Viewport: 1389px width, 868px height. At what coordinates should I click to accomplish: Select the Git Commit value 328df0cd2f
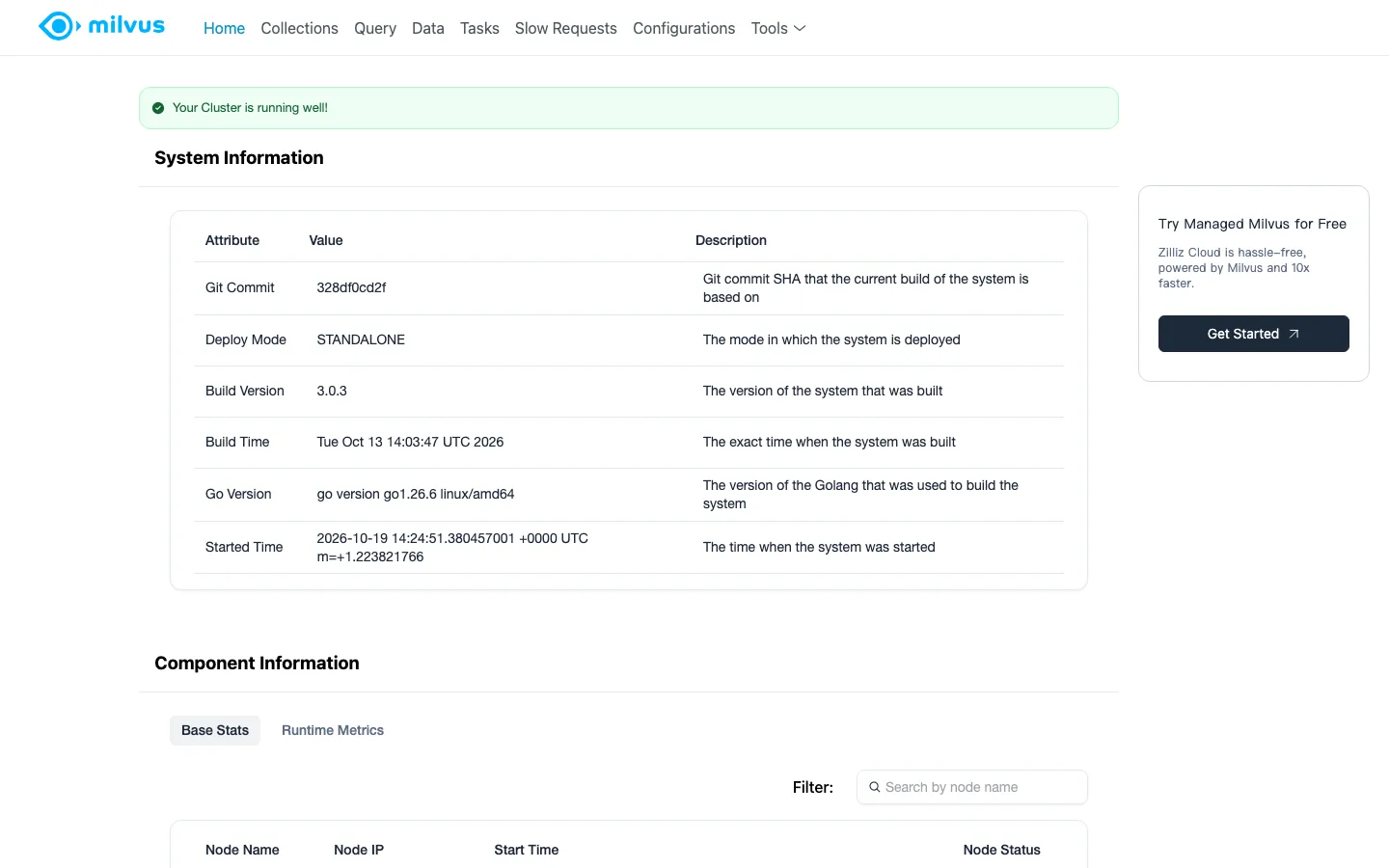(351, 287)
